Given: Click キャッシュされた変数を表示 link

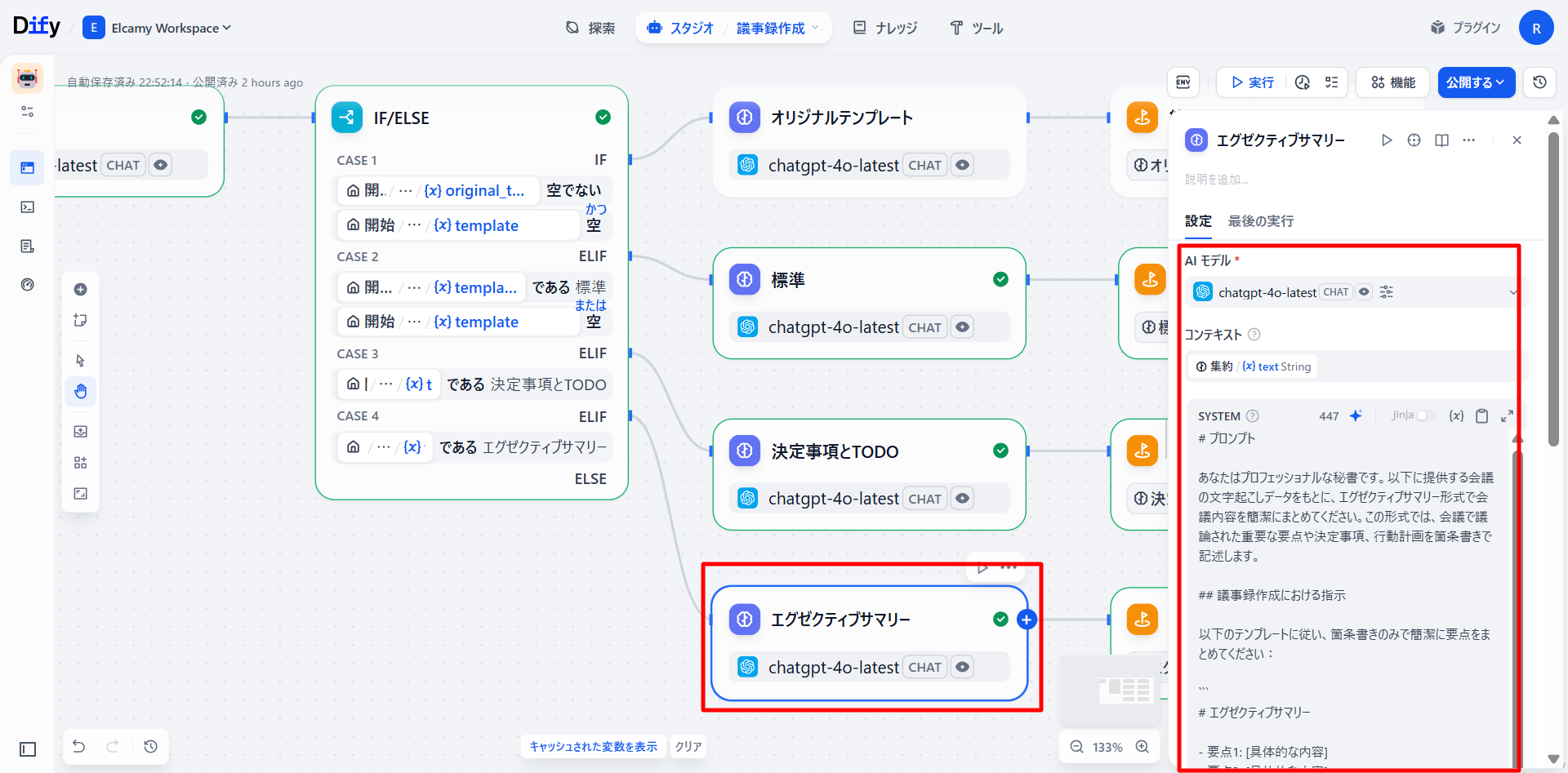Looking at the screenshot, I should [593, 747].
